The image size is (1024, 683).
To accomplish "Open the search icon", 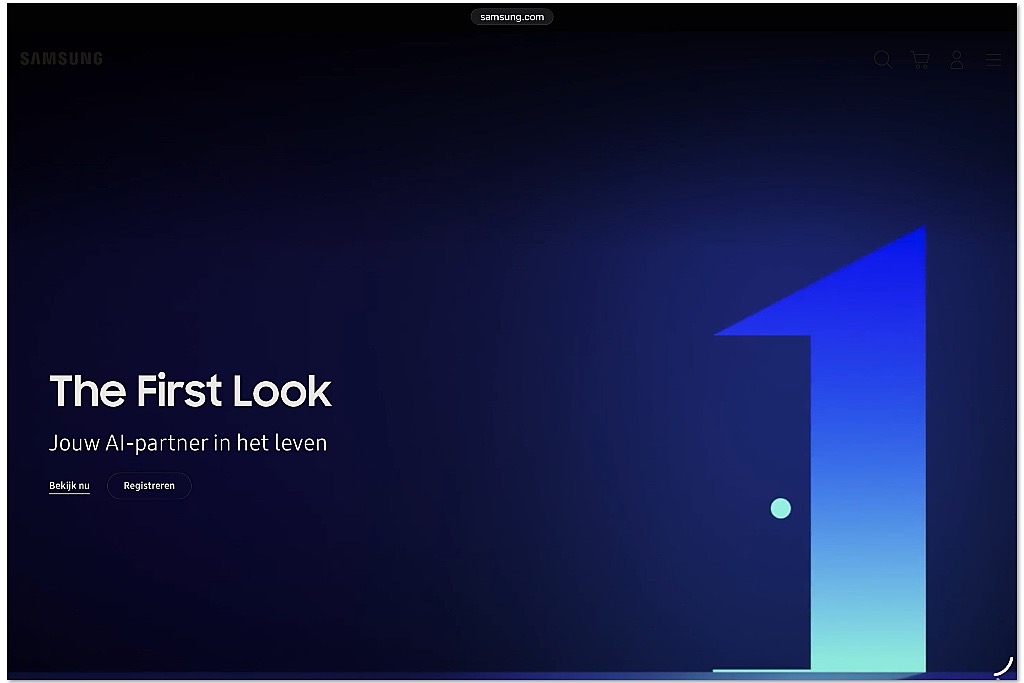I will coord(883,59).
